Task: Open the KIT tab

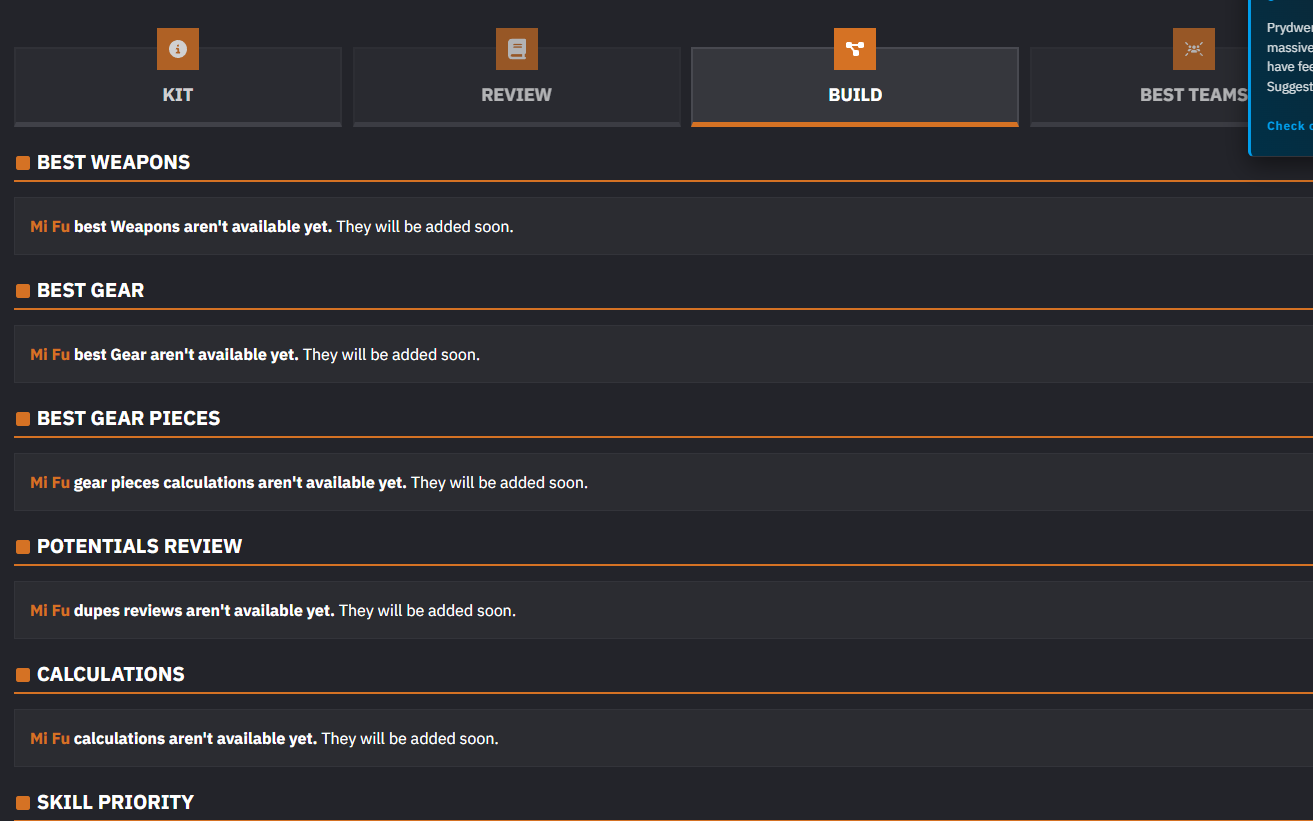Action: click(178, 87)
